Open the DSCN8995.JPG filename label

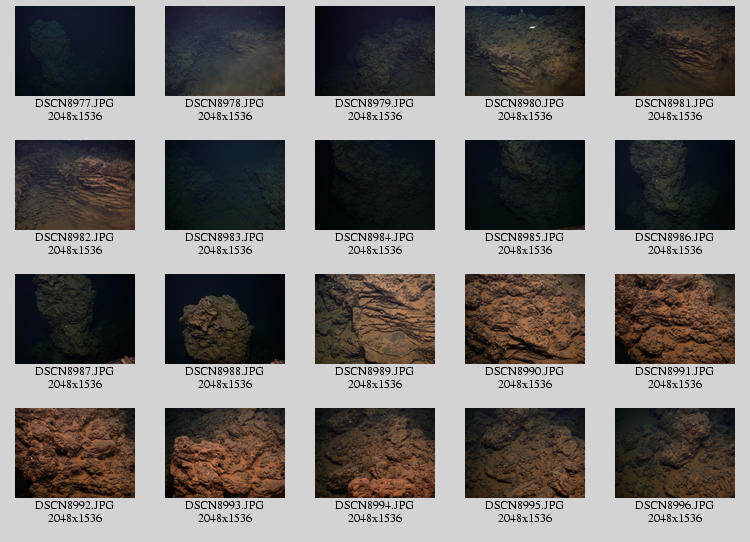(x=525, y=506)
